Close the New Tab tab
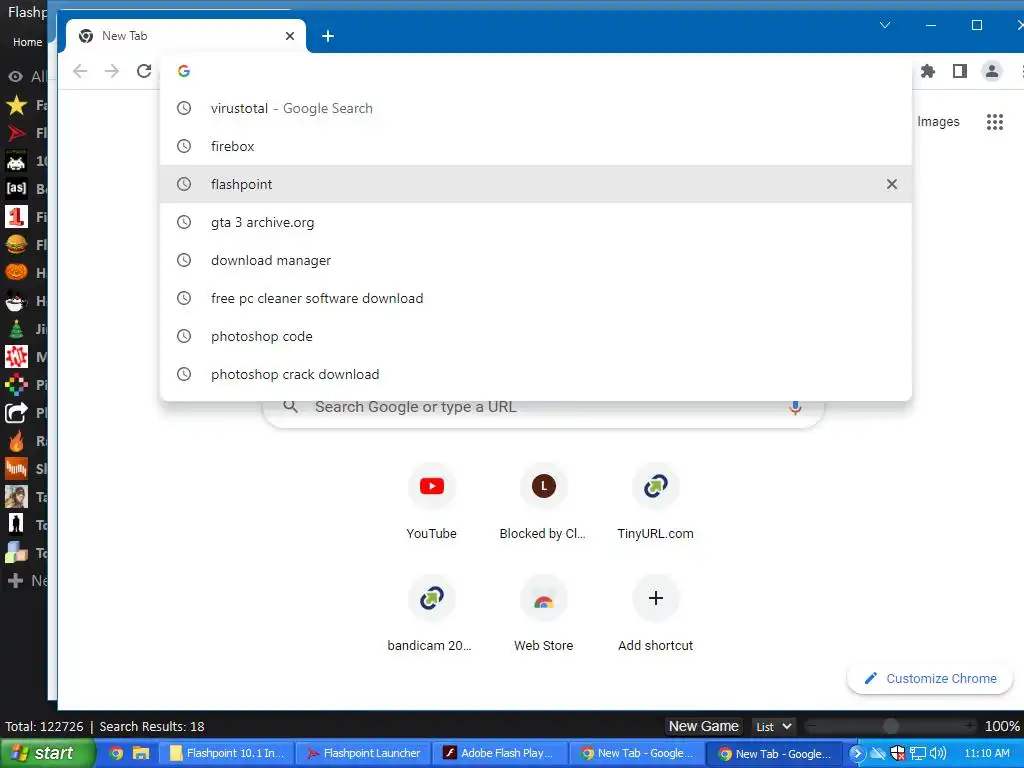Image resolution: width=1024 pixels, height=768 pixels. tap(290, 36)
